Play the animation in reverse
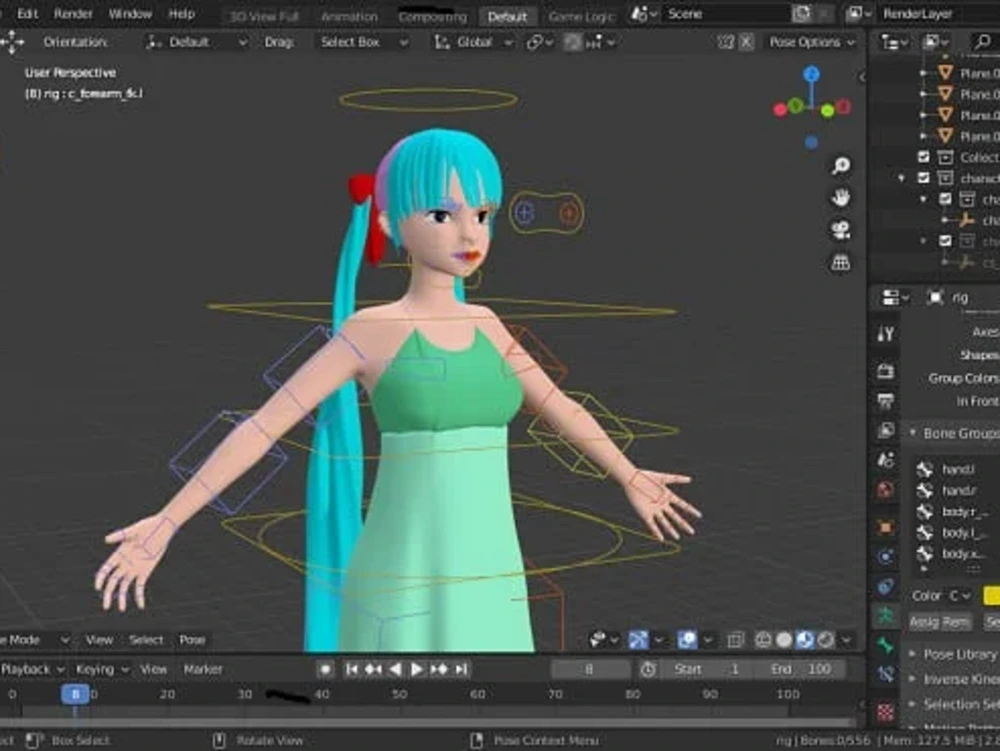1000x751 pixels. click(395, 669)
